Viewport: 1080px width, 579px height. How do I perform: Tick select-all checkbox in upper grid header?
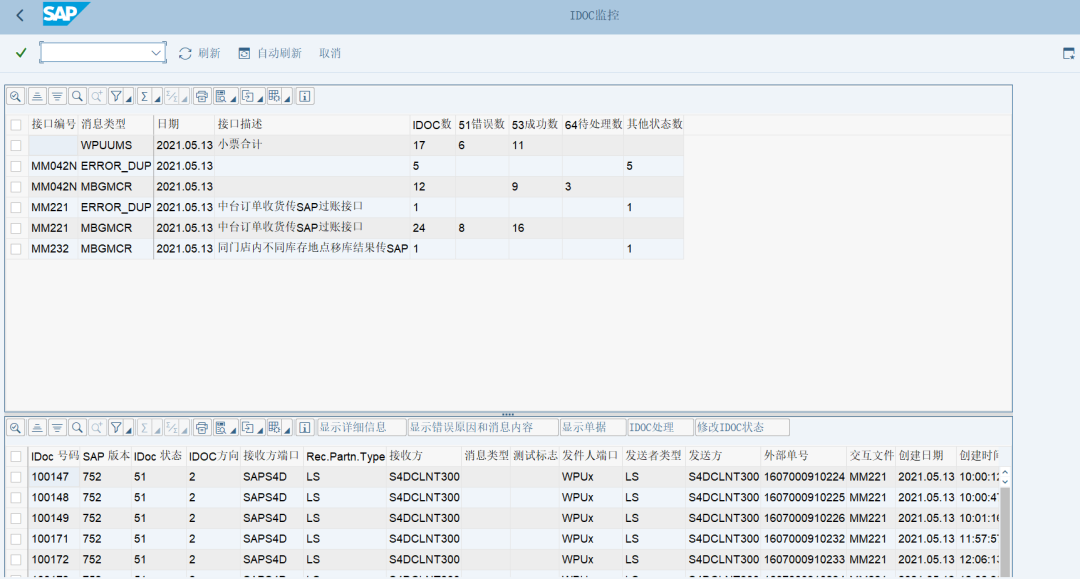click(x=16, y=125)
